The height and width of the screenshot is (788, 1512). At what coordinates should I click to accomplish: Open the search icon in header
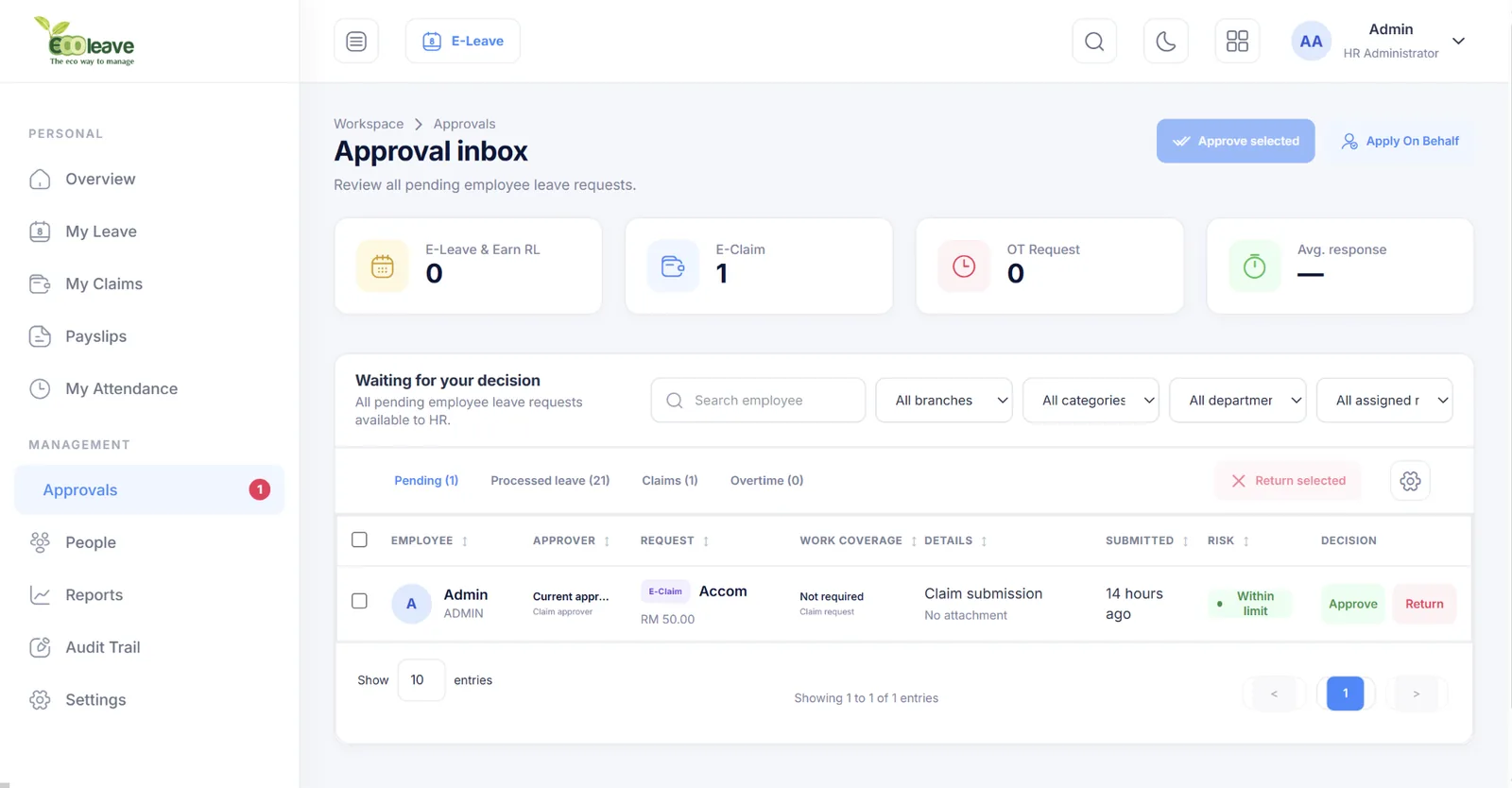1094,42
